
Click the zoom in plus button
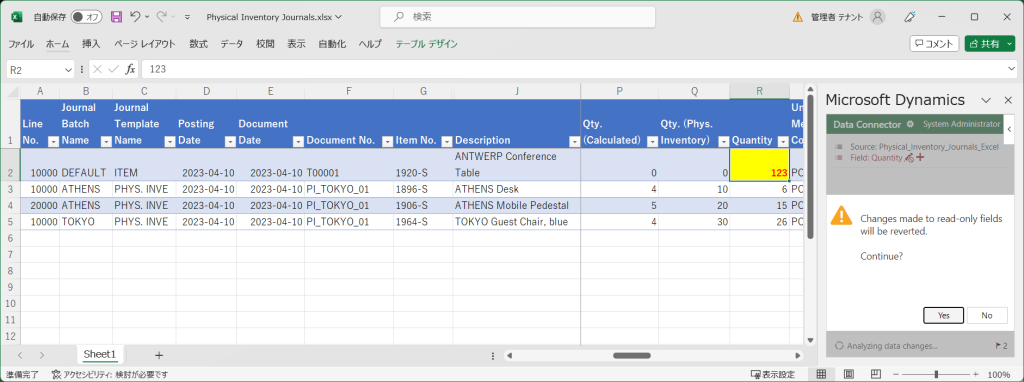pyautogui.click(x=977, y=375)
